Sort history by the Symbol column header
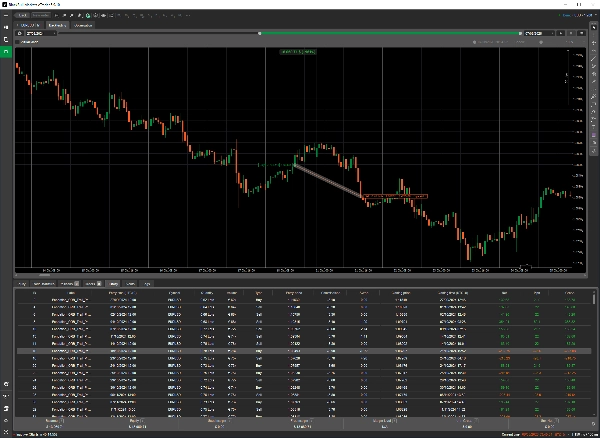600x438 pixels. [x=174, y=293]
